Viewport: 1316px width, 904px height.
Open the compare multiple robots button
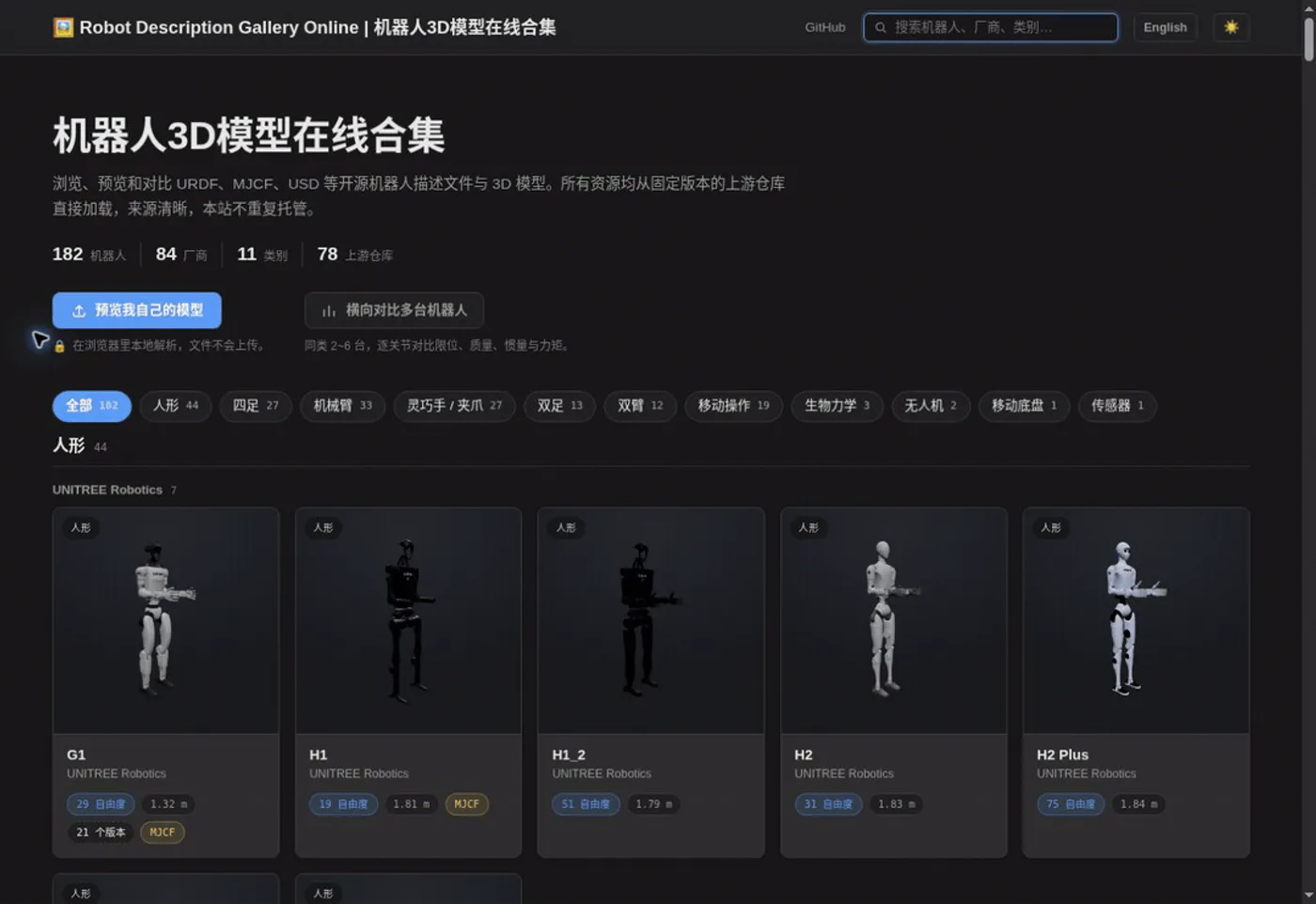[394, 310]
